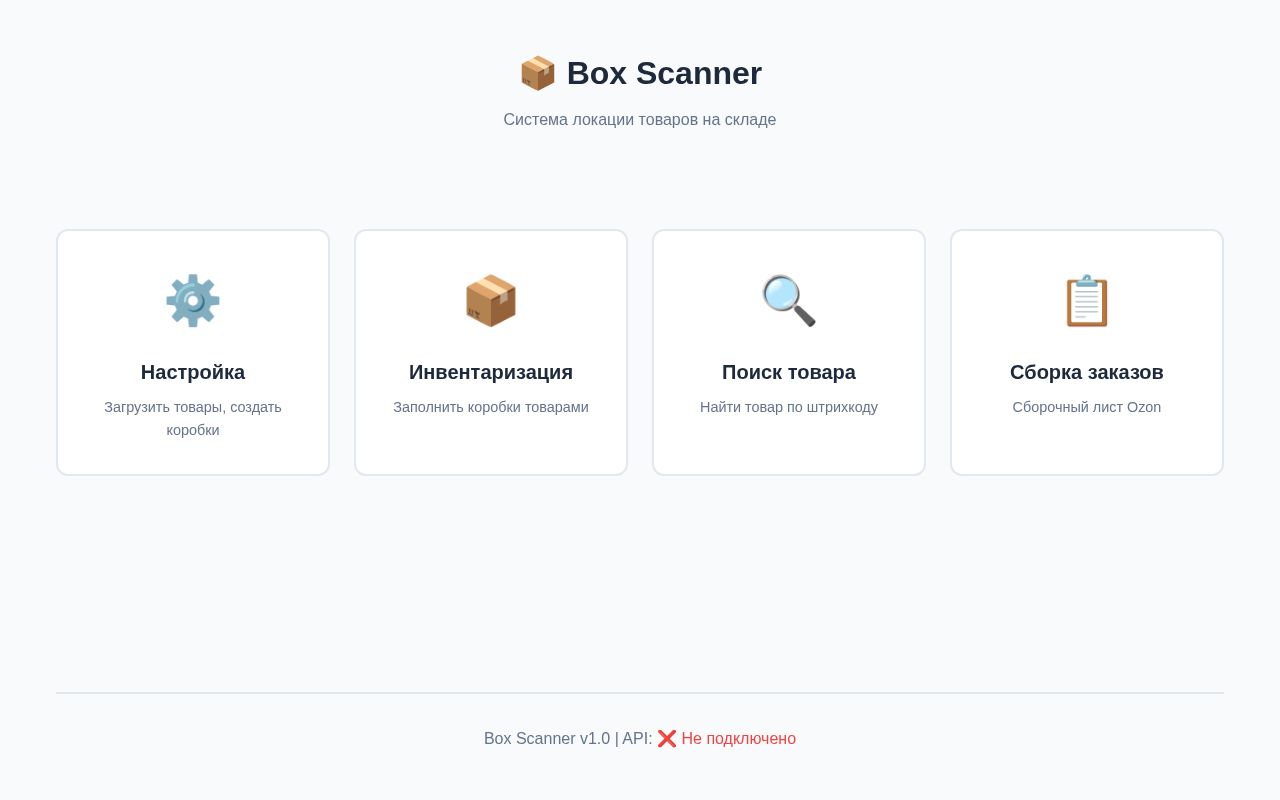Click the package icon beside Box Scanner title
This screenshot has width=1280, height=800.
coord(537,73)
